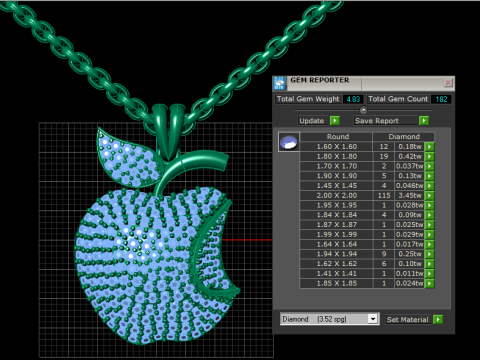Click green arrow next to Save Report
Image resolution: width=480 pixels, height=360 pixels.
tap(424, 121)
